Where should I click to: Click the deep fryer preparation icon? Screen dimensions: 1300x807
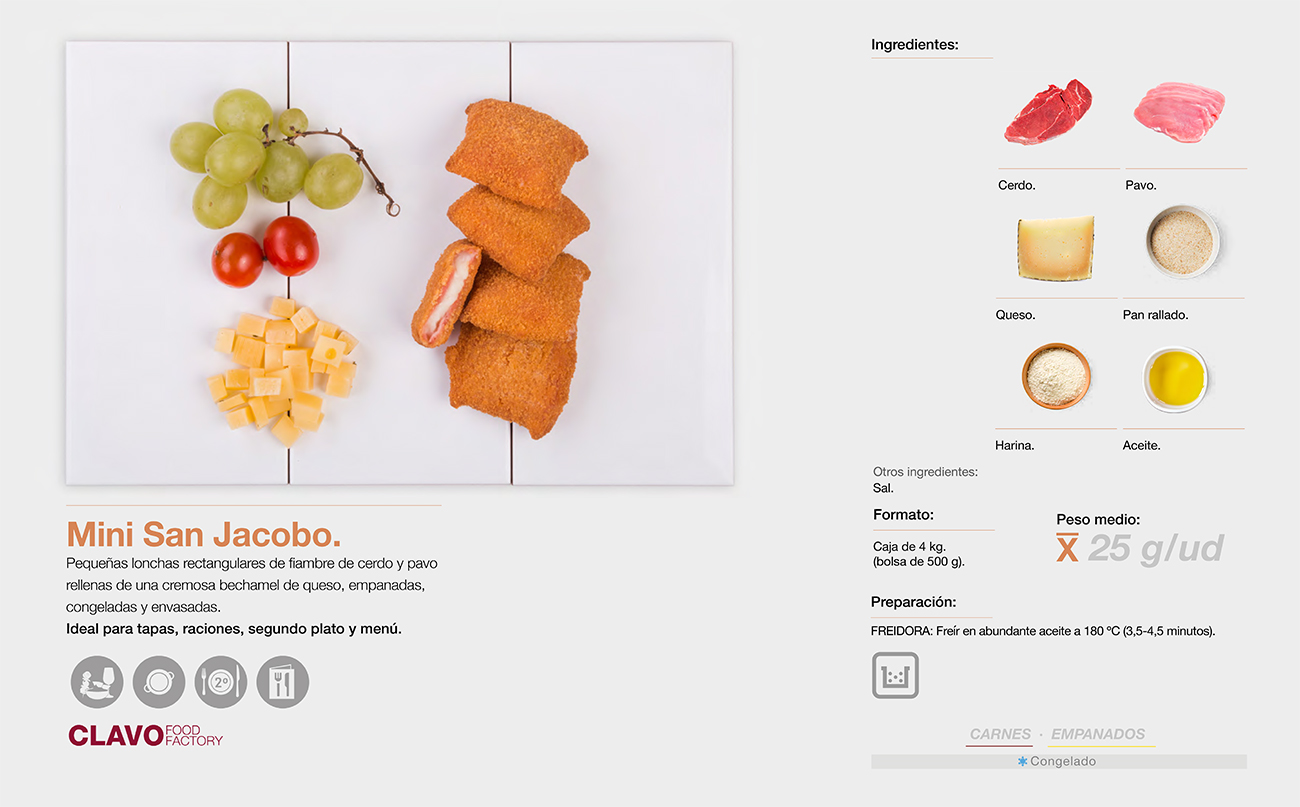[x=895, y=675]
